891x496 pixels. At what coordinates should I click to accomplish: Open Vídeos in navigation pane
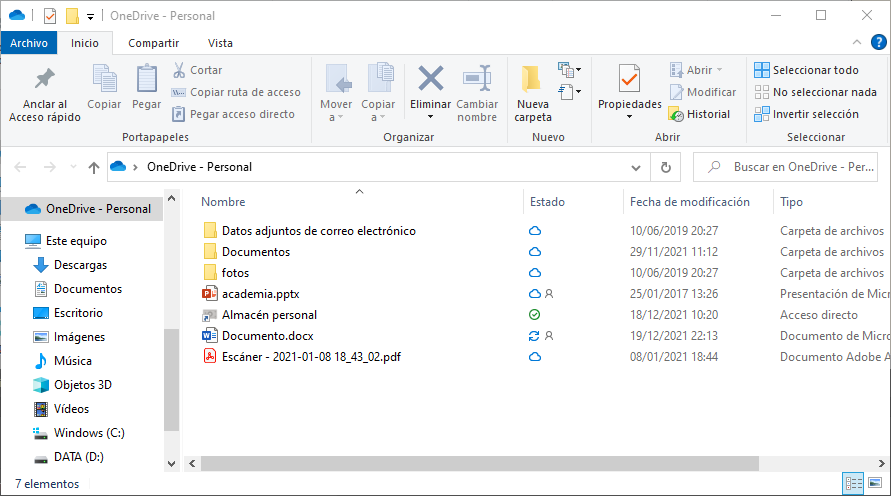[x=61, y=409]
